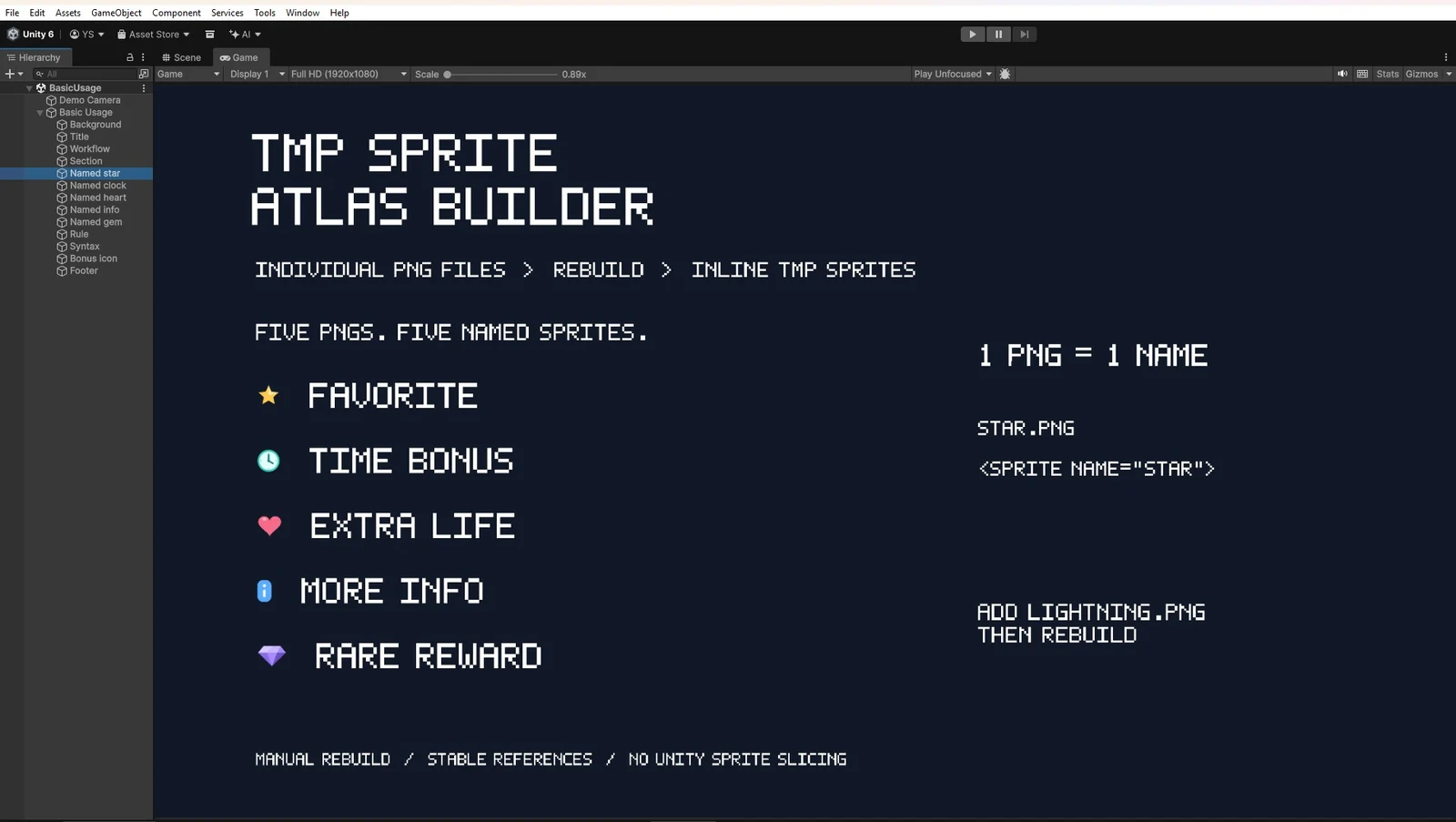1456x822 pixels.
Task: Select the Named info object
Action: pos(95,209)
